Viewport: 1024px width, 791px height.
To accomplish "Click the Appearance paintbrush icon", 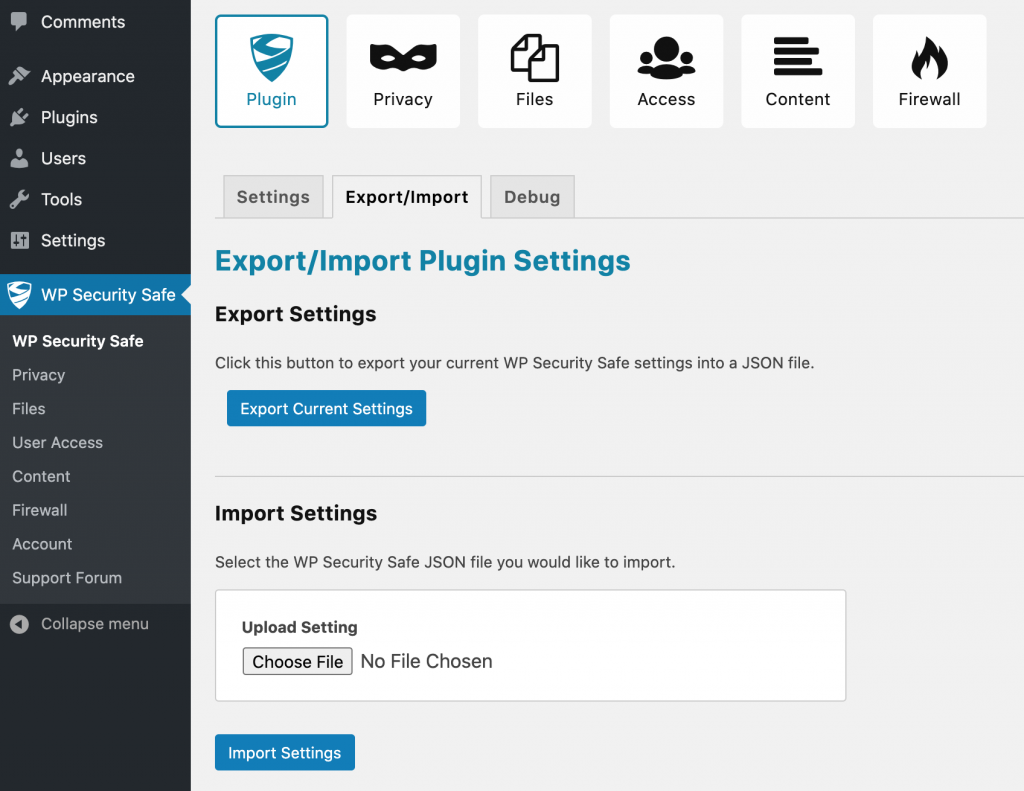I will [x=20, y=76].
